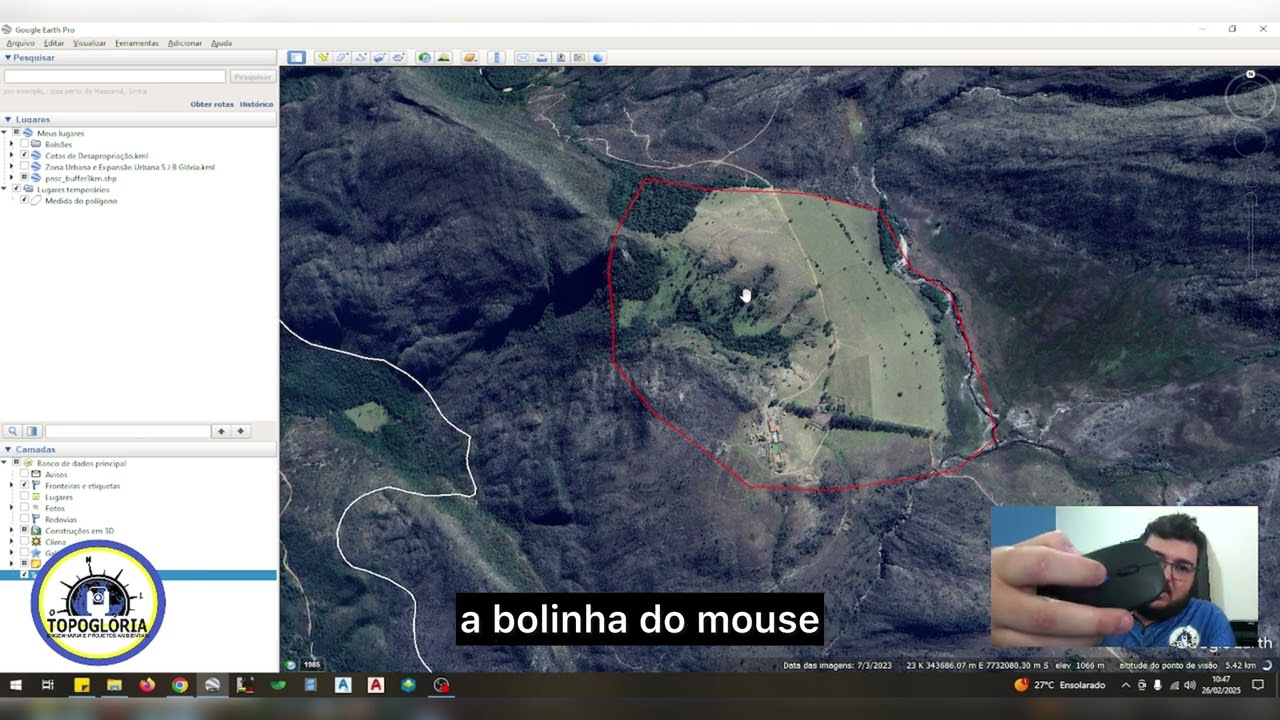Open the Ajuda menu
Image resolution: width=1280 pixels, height=720 pixels.
(x=221, y=43)
